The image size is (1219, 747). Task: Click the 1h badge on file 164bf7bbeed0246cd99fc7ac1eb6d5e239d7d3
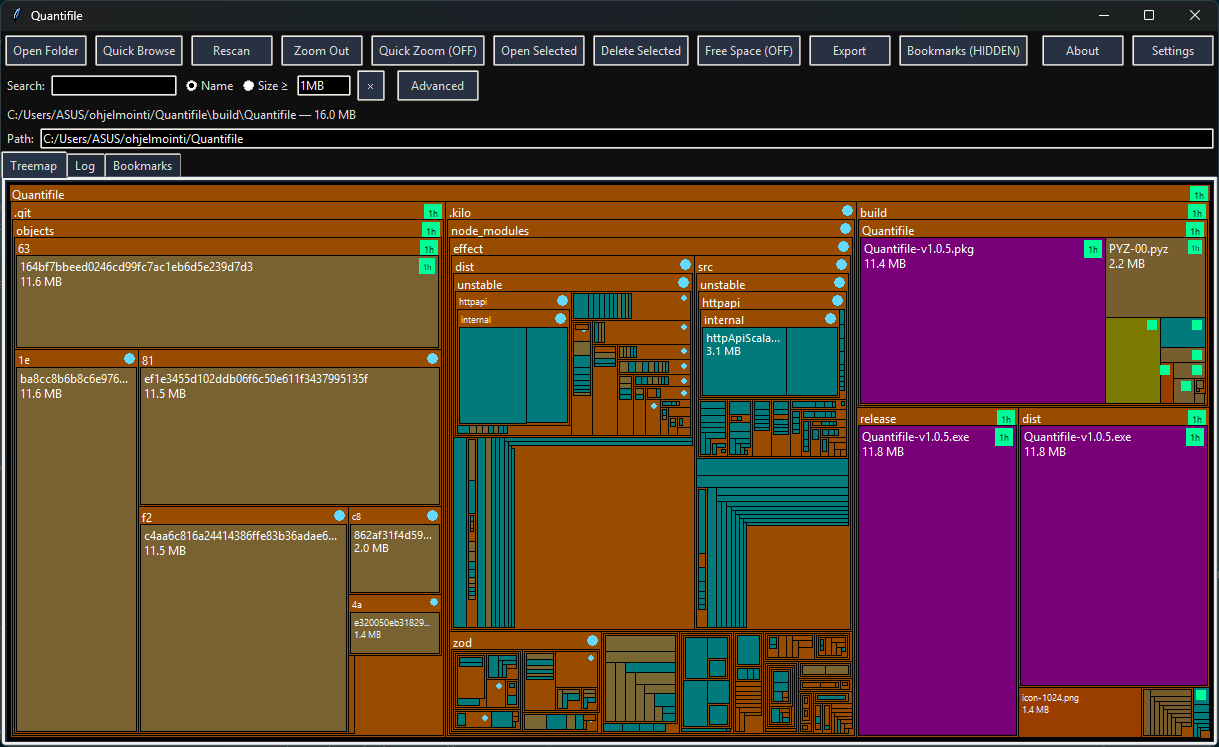pos(427,266)
